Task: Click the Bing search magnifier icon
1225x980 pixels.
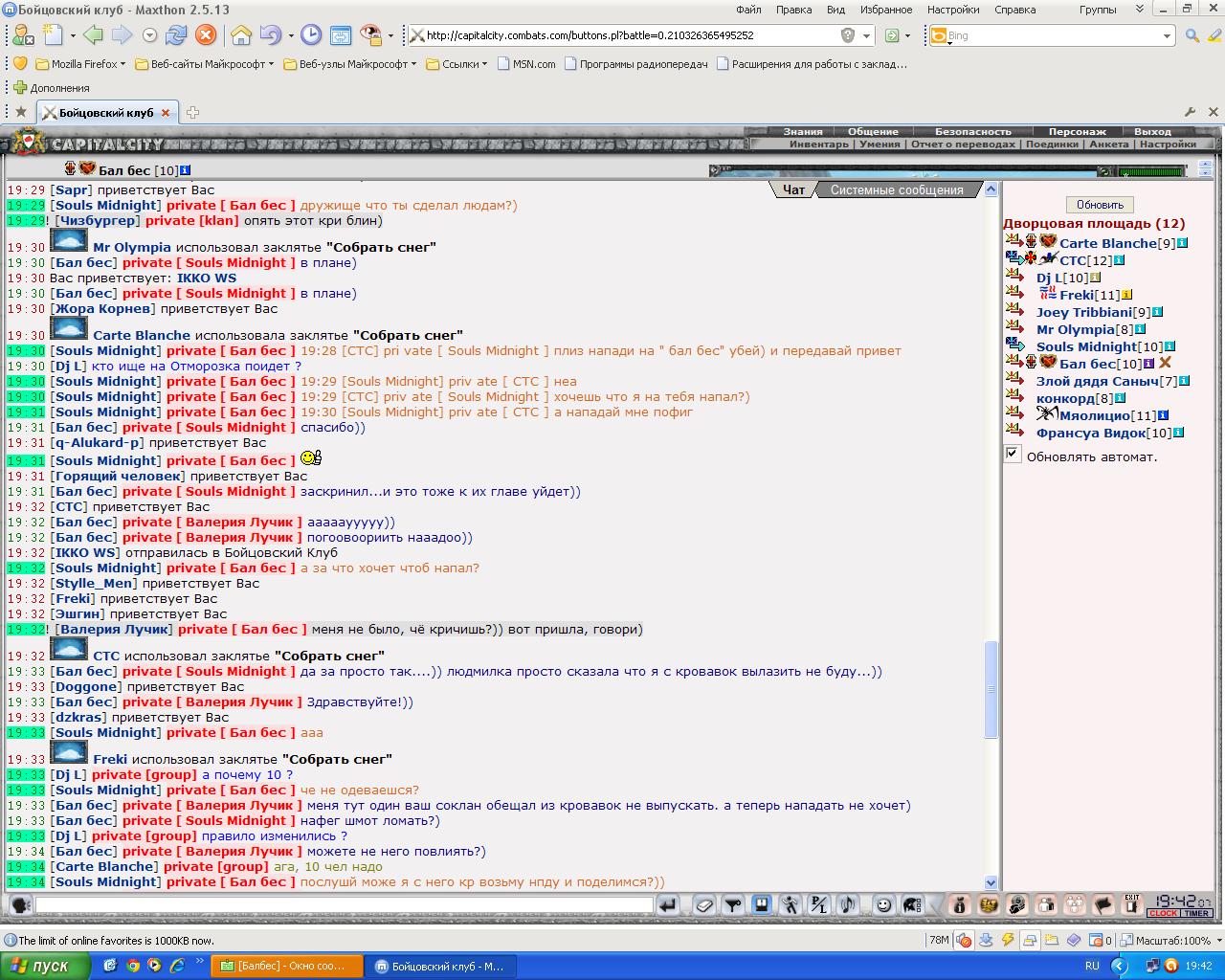Action: pyautogui.click(x=1192, y=35)
